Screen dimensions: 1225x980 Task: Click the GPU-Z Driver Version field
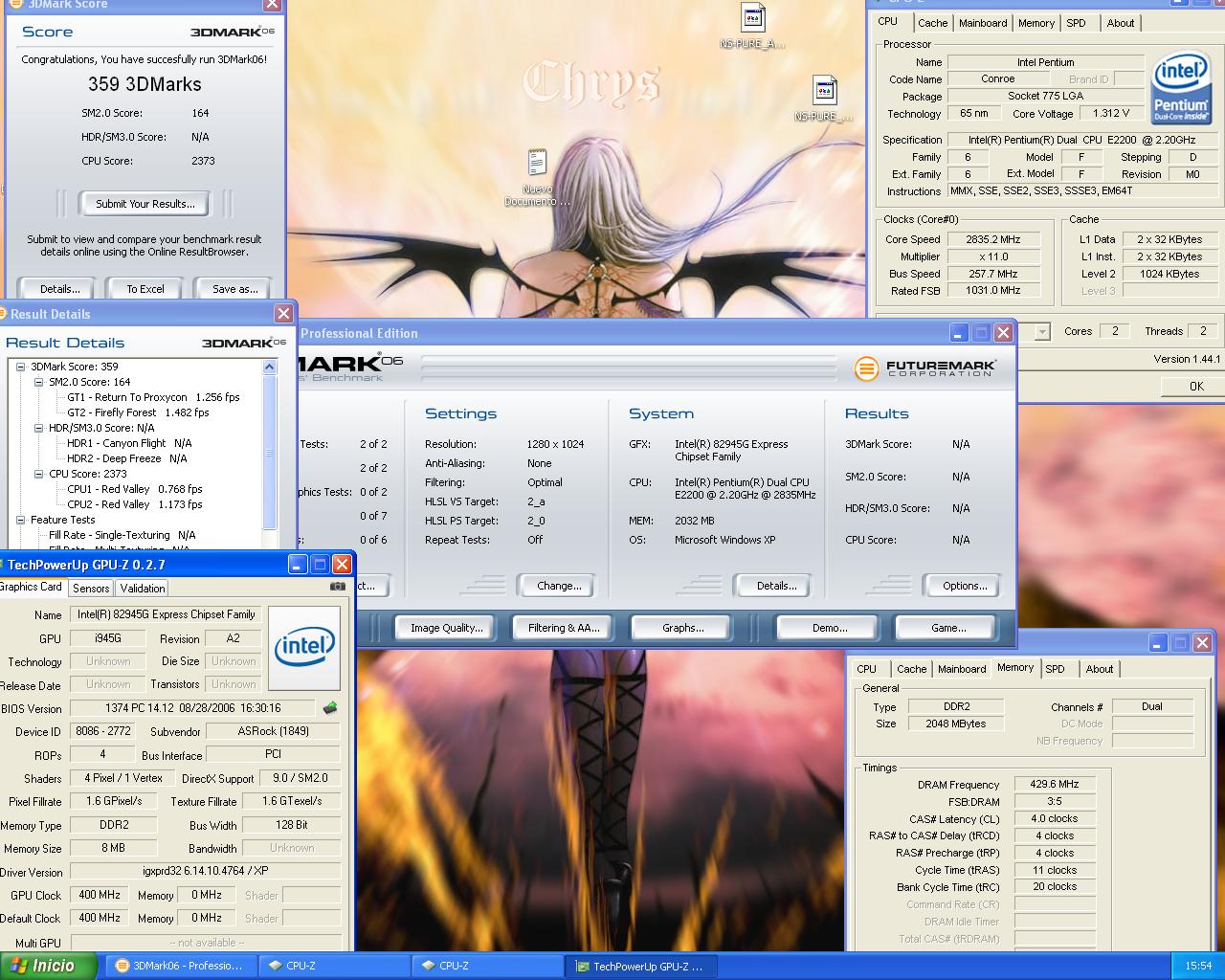[x=206, y=871]
